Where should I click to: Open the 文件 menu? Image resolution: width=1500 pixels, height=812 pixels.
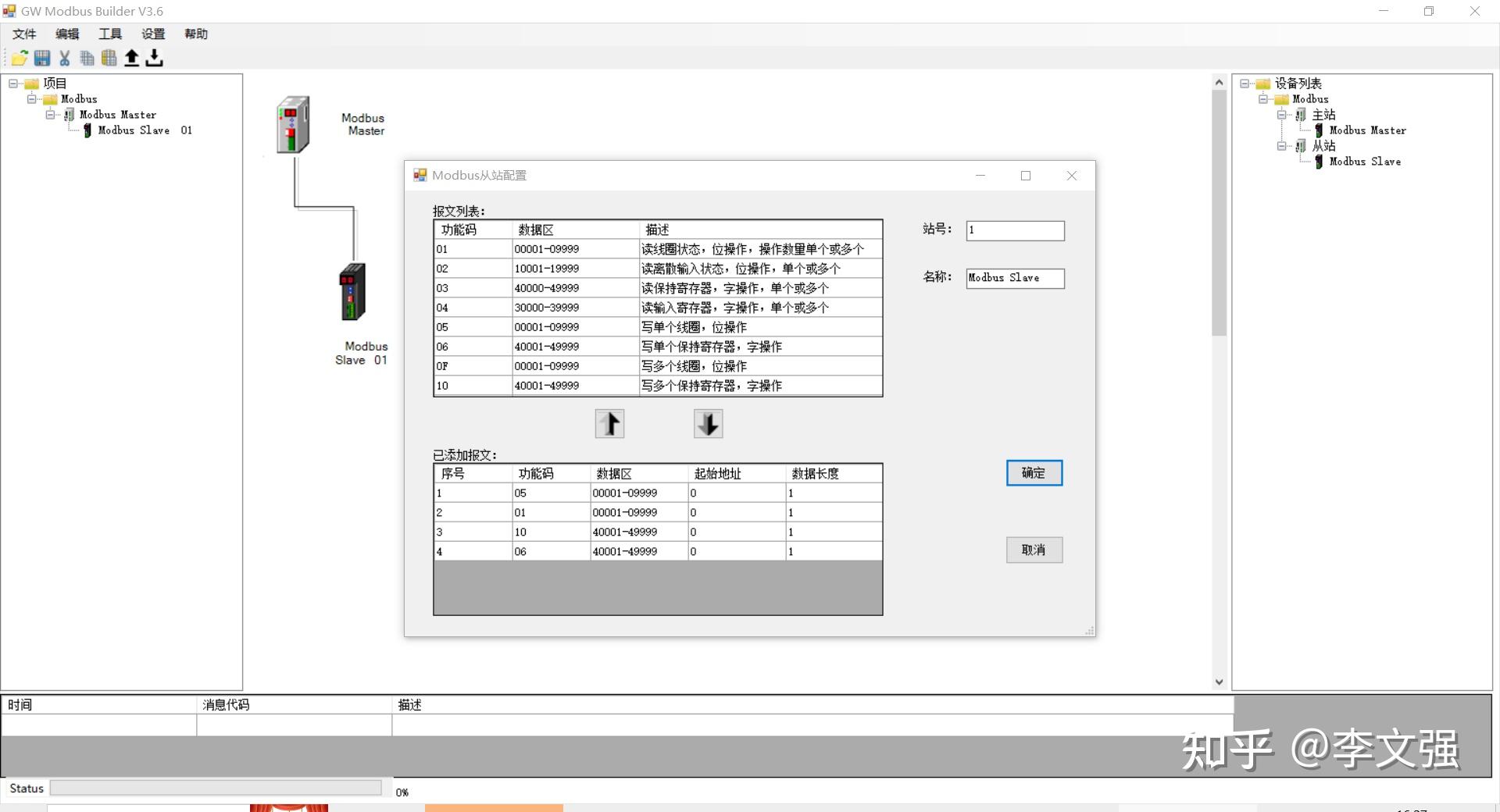pyautogui.click(x=23, y=34)
